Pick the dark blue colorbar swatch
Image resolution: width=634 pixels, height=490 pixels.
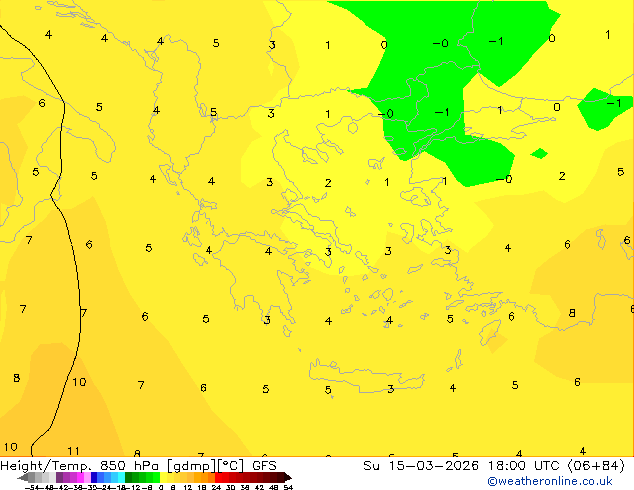[94, 477]
